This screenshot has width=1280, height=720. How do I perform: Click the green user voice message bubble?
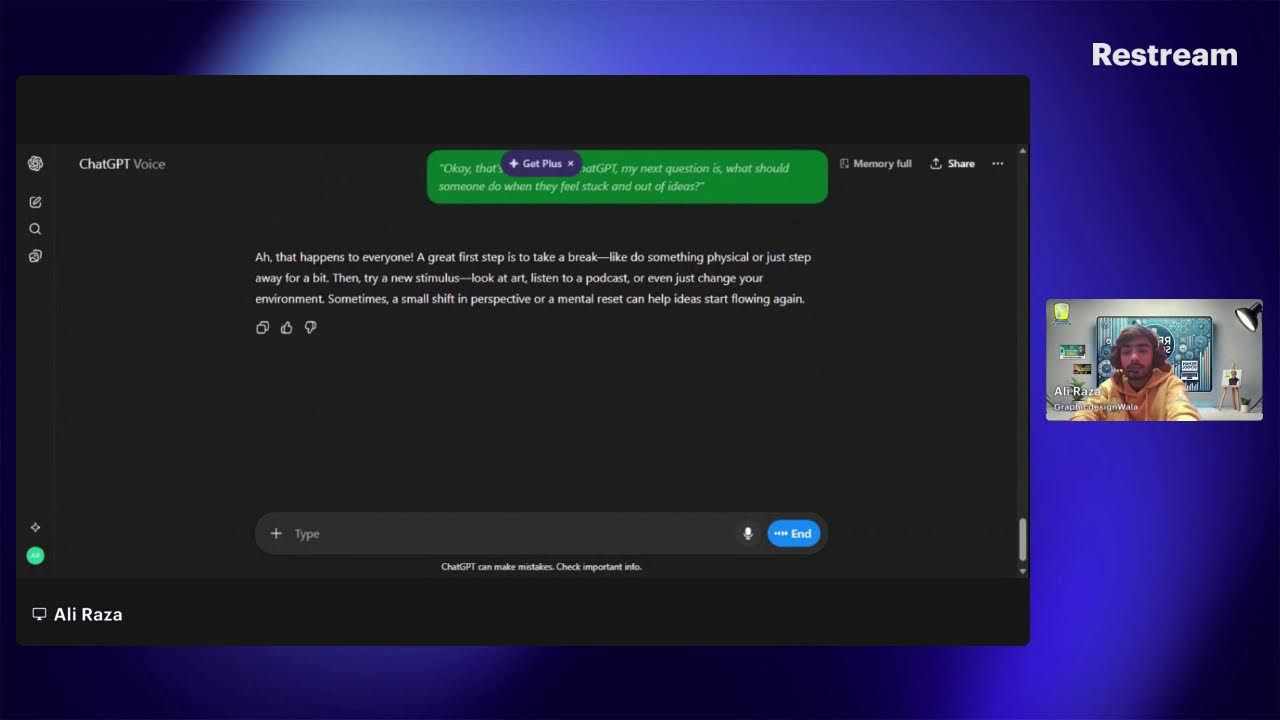[x=627, y=177]
